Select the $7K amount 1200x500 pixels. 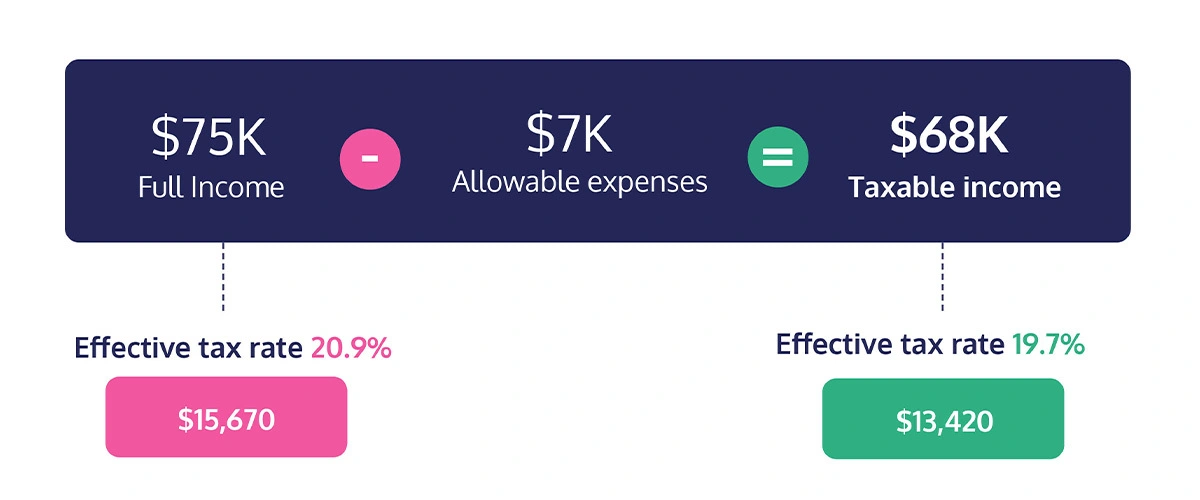[x=568, y=134]
